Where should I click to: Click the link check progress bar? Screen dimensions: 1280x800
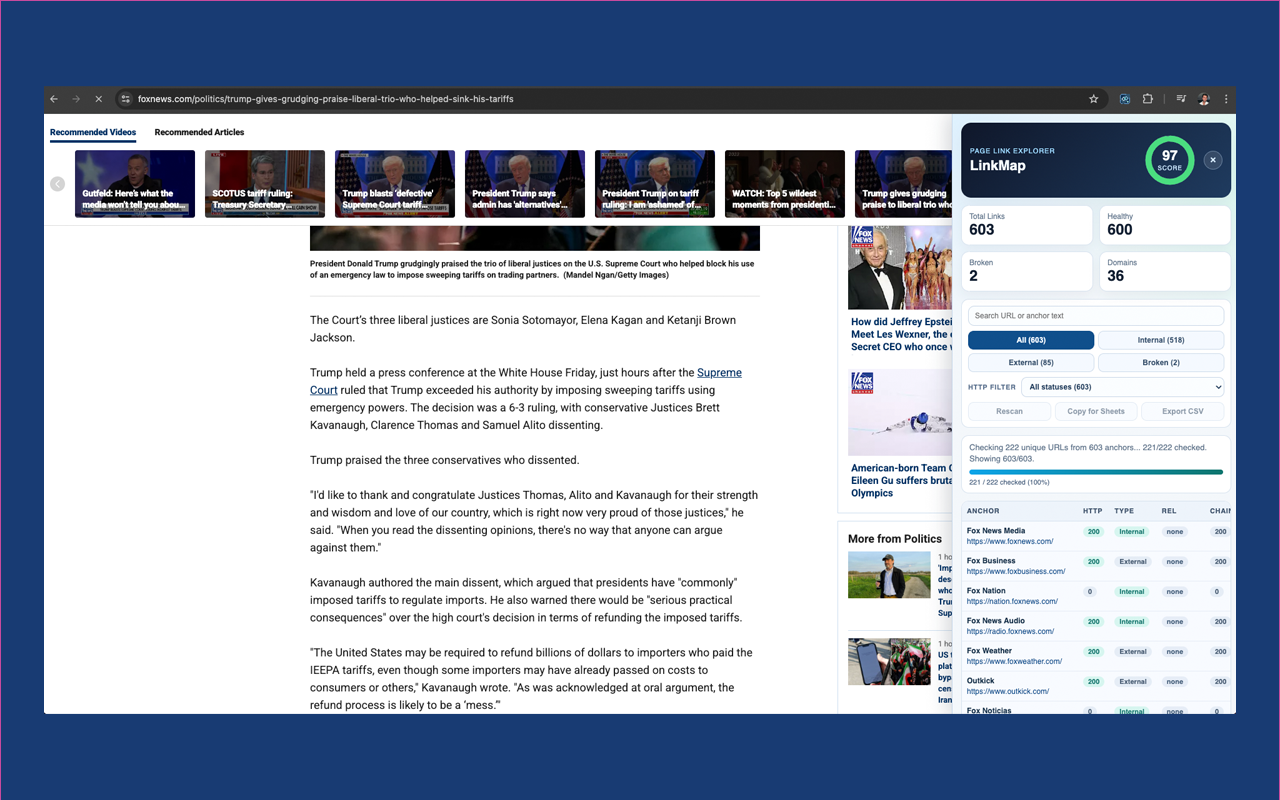pos(1096,472)
